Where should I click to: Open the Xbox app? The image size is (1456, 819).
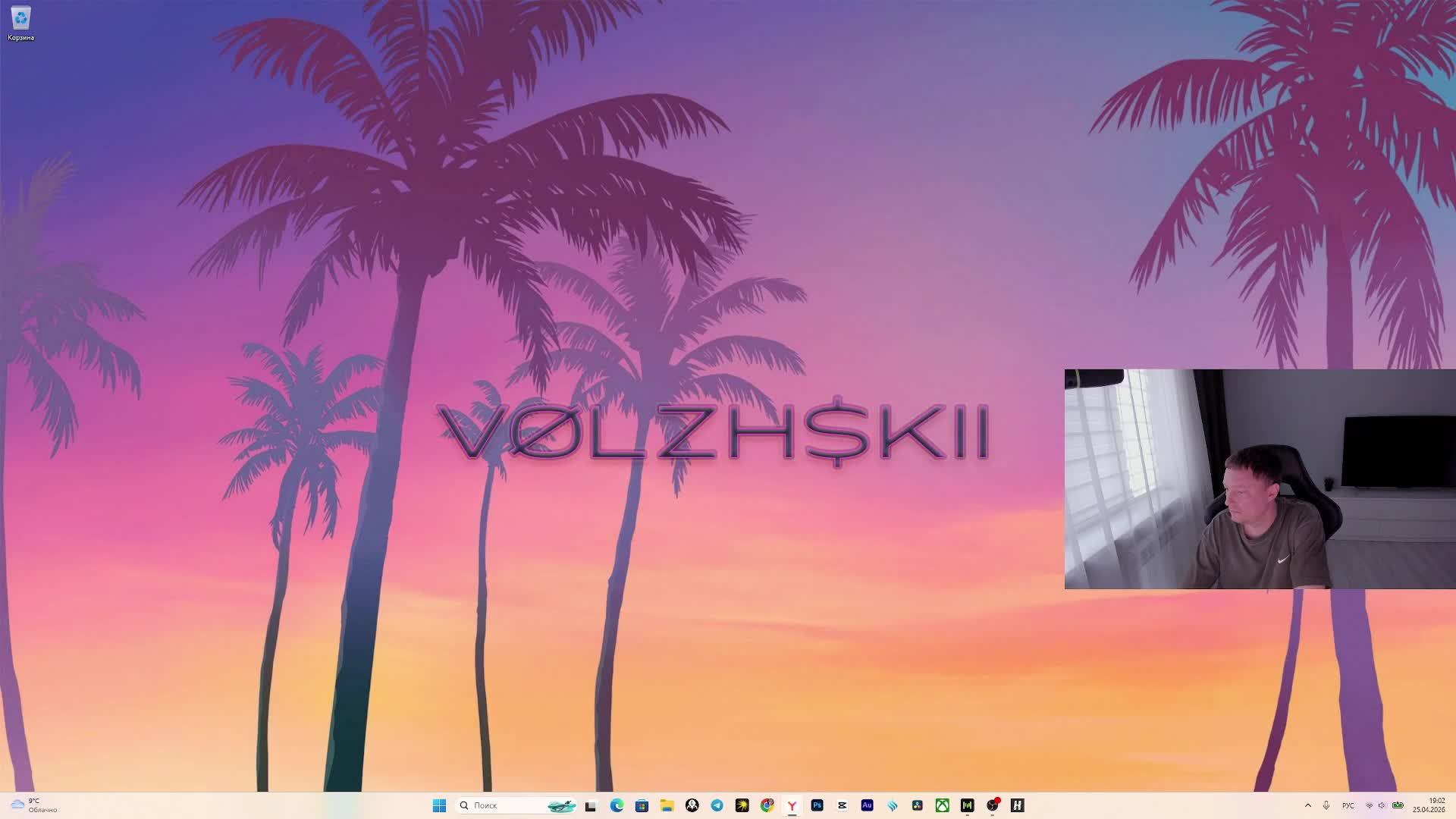coord(942,805)
